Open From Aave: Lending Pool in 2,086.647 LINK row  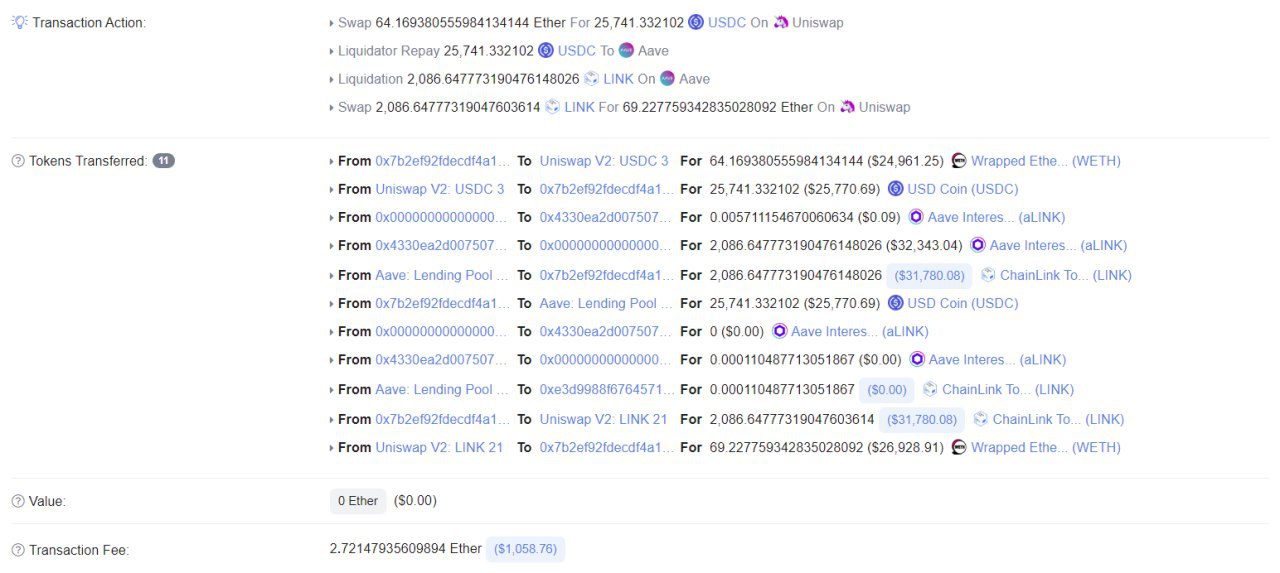442,275
